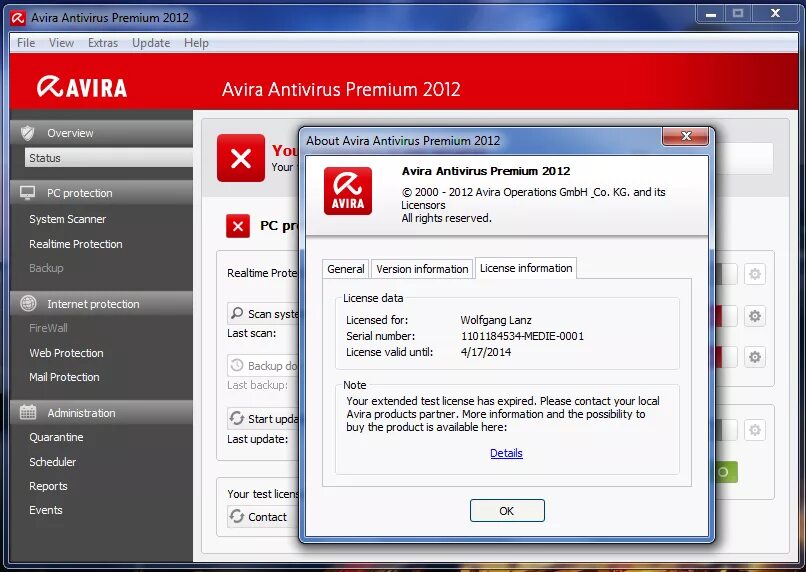806x572 pixels.
Task: Click the monitor icon beside PC protection
Action: pos(28,193)
